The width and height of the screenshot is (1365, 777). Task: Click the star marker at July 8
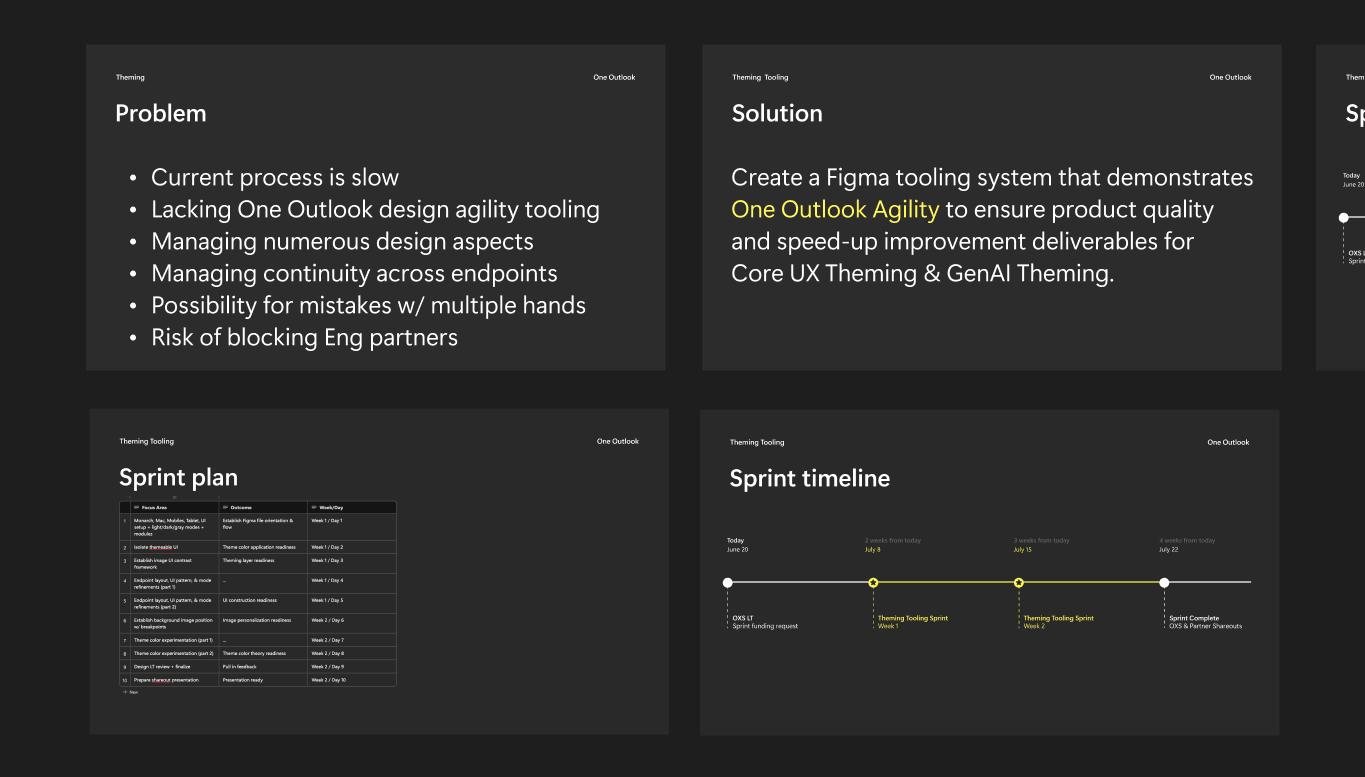[x=873, y=582]
